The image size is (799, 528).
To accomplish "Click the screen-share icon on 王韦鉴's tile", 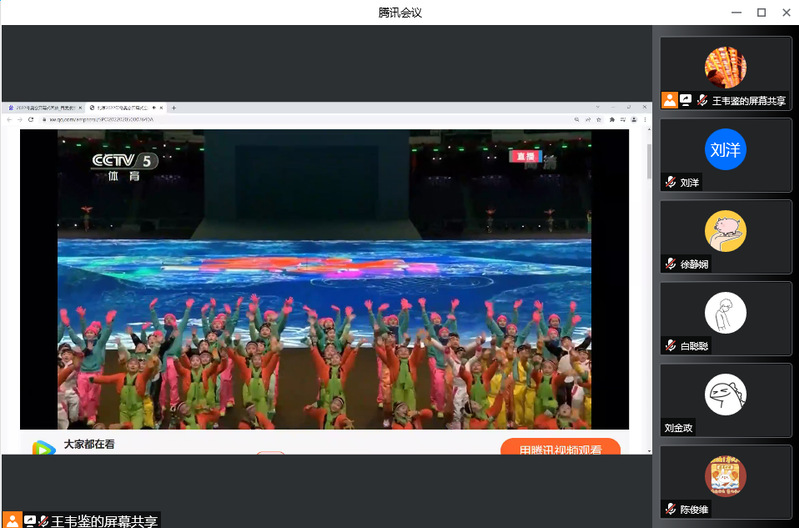I will click(x=686, y=100).
